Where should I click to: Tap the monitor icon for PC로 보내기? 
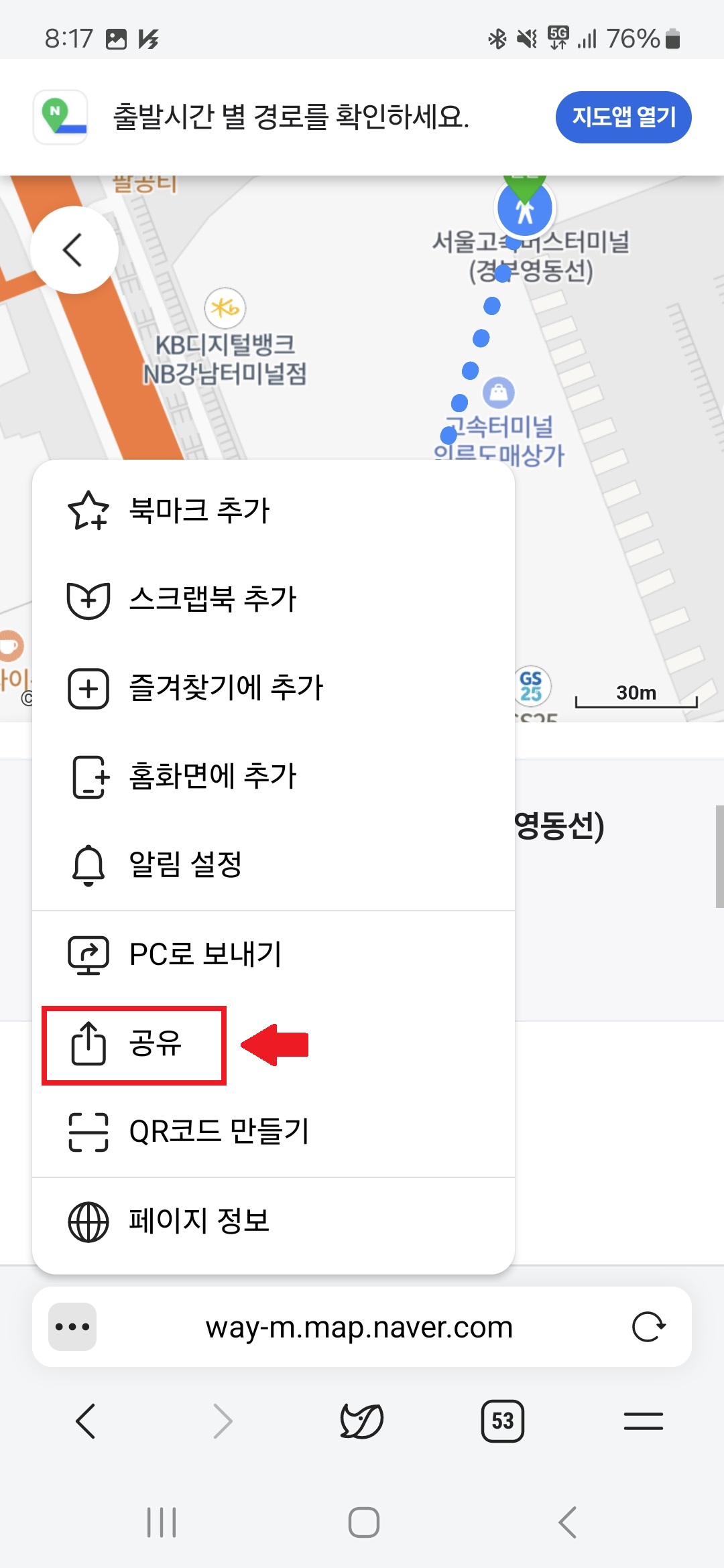(87, 954)
